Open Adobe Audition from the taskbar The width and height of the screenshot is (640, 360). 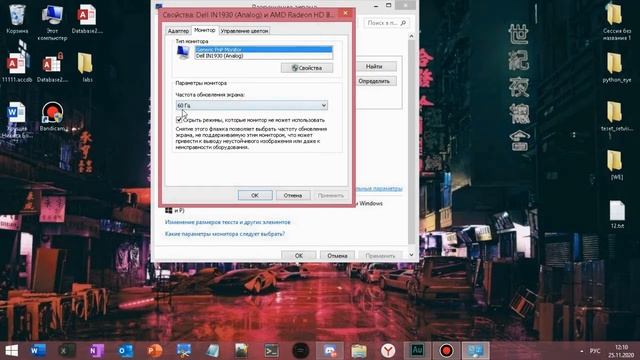417,351
